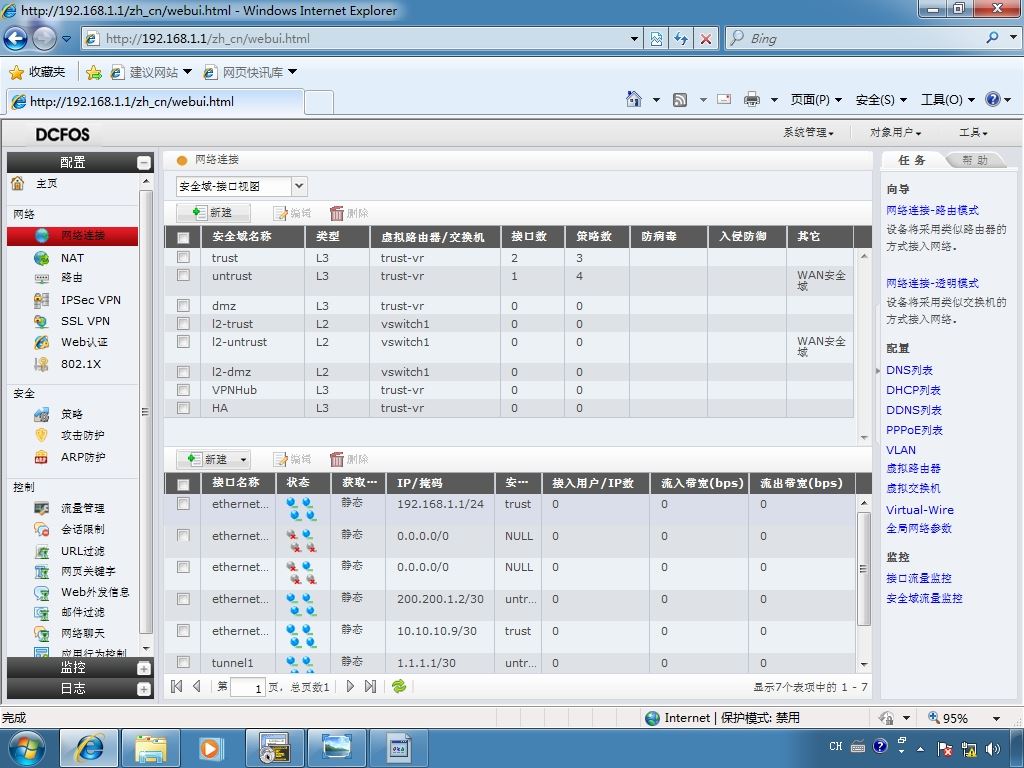Tick checkbox for interface 192.168.1.1/24
The width and height of the screenshot is (1024, 768).
click(184, 504)
